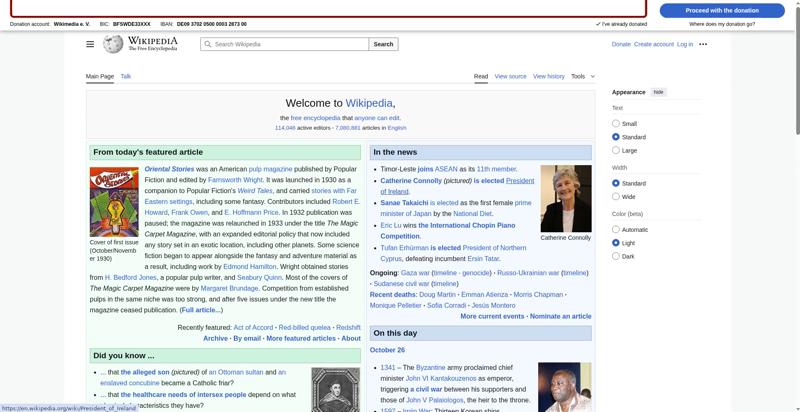Open the hamburger main menu
This screenshot has height=412, width=800.
90,44
